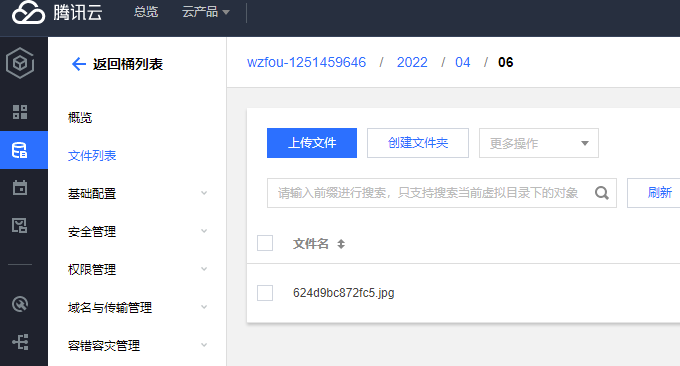The width and height of the screenshot is (680, 366).
Task: Open the 04 breadcrumb folder
Action: click(462, 62)
